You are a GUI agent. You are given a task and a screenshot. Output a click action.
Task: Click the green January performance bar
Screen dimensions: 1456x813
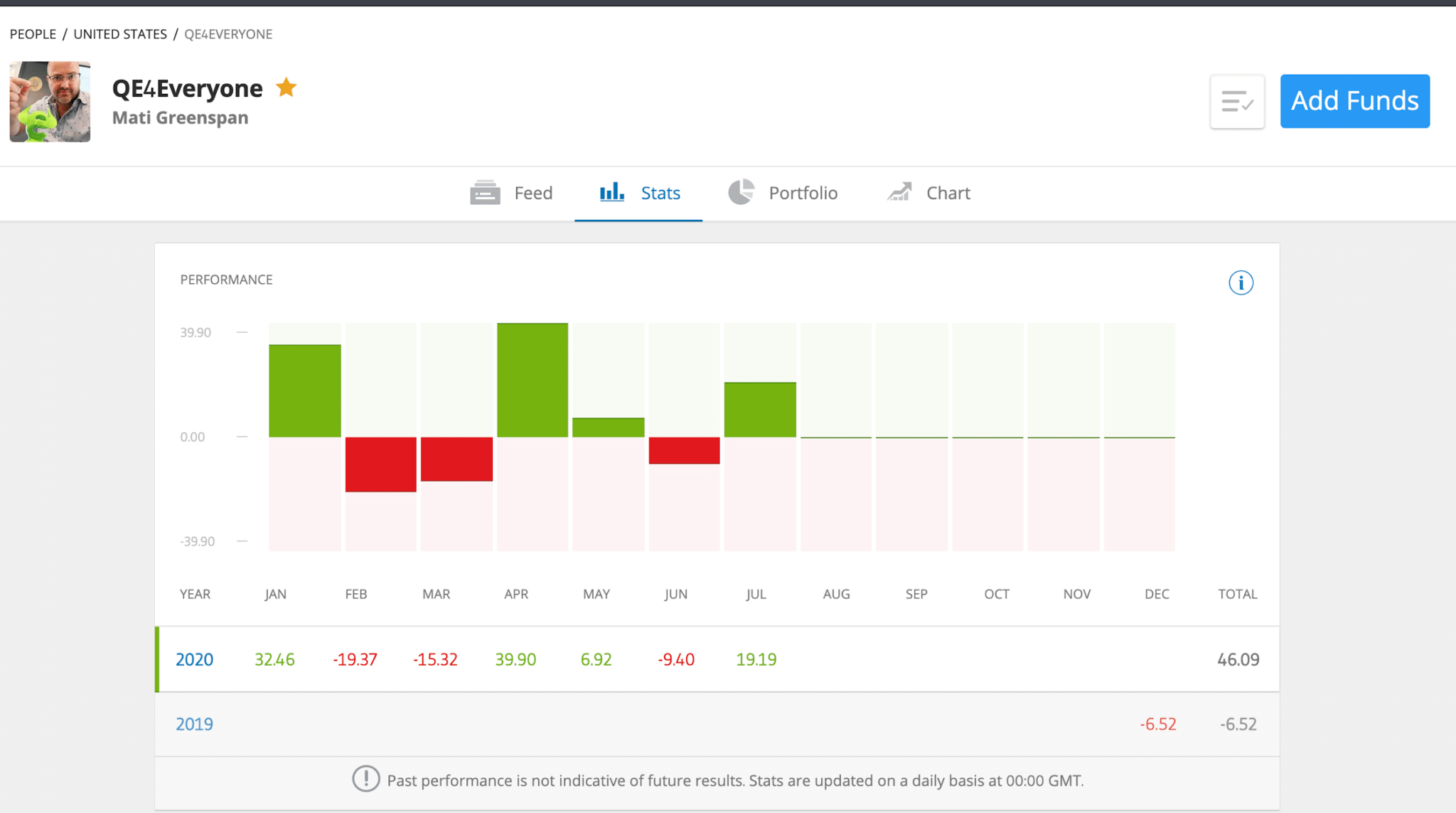coord(305,390)
